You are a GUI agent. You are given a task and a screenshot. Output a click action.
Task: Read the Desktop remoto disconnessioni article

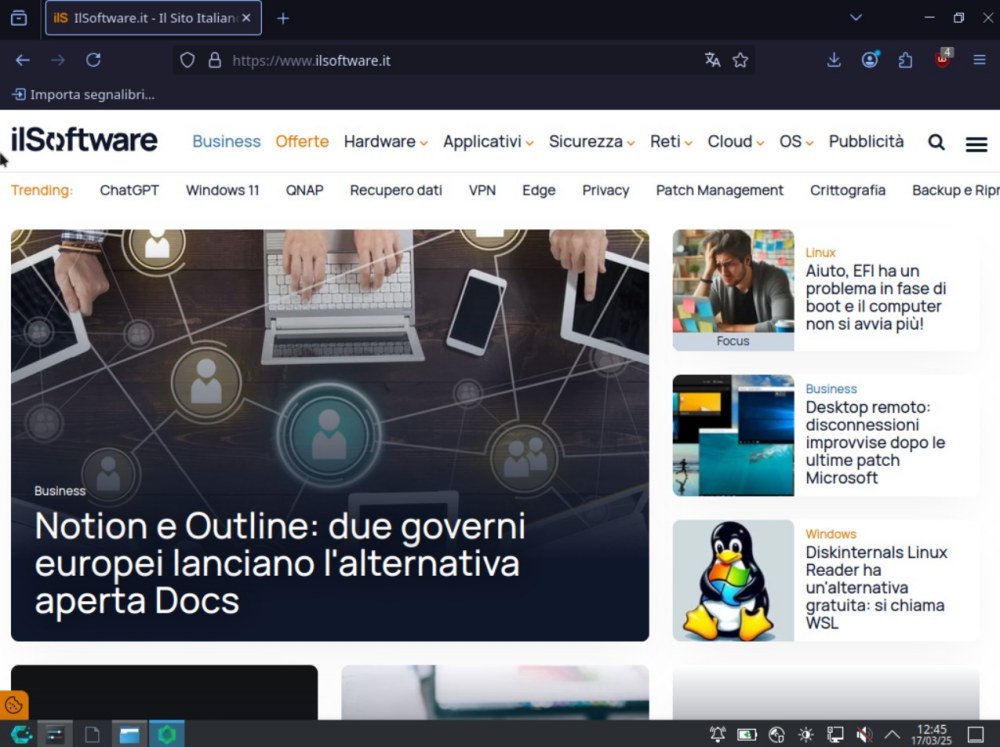875,442
